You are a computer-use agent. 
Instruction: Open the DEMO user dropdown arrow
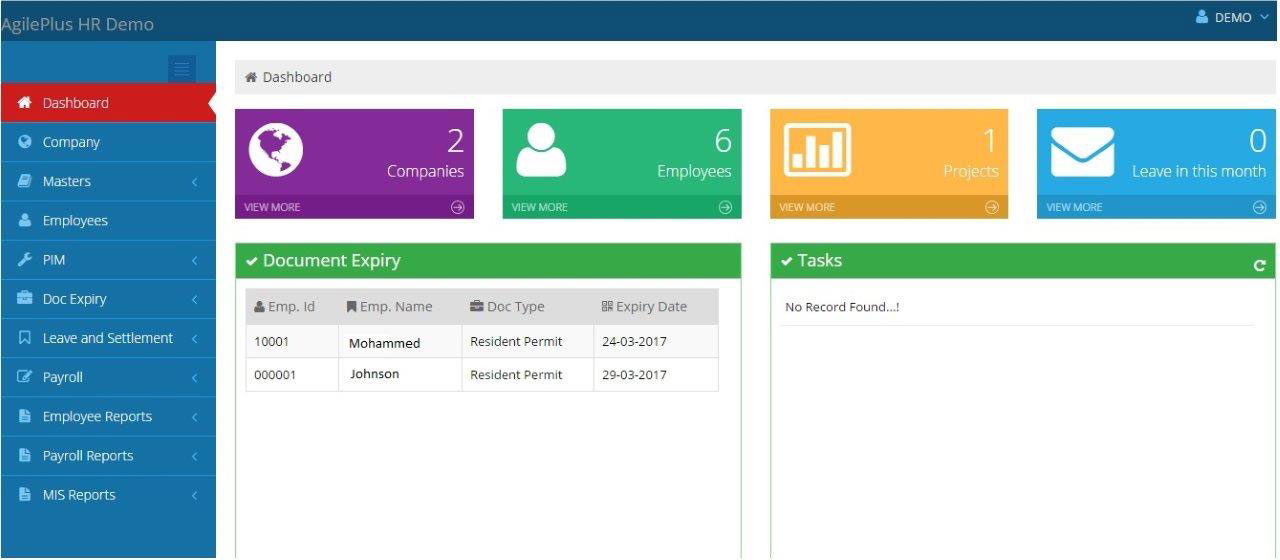click(1264, 17)
